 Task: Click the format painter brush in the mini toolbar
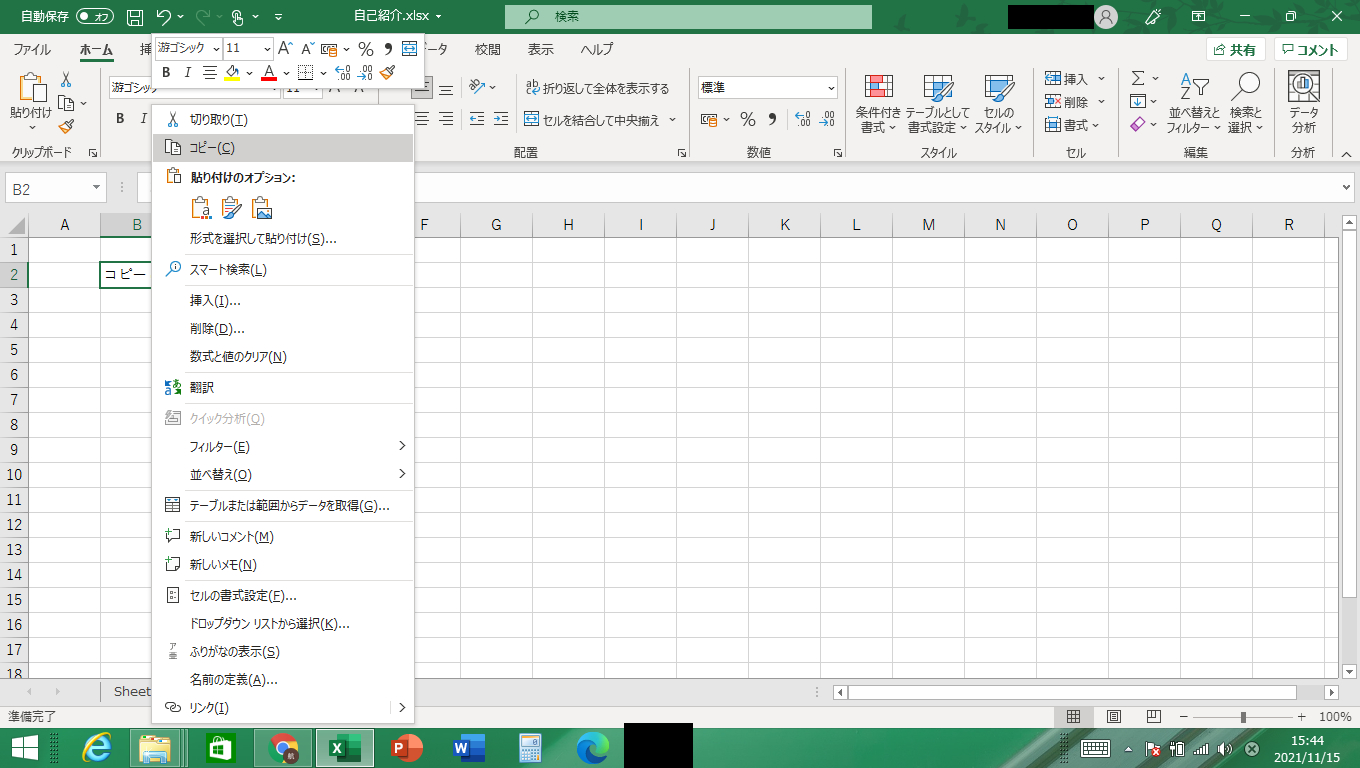[x=388, y=72]
